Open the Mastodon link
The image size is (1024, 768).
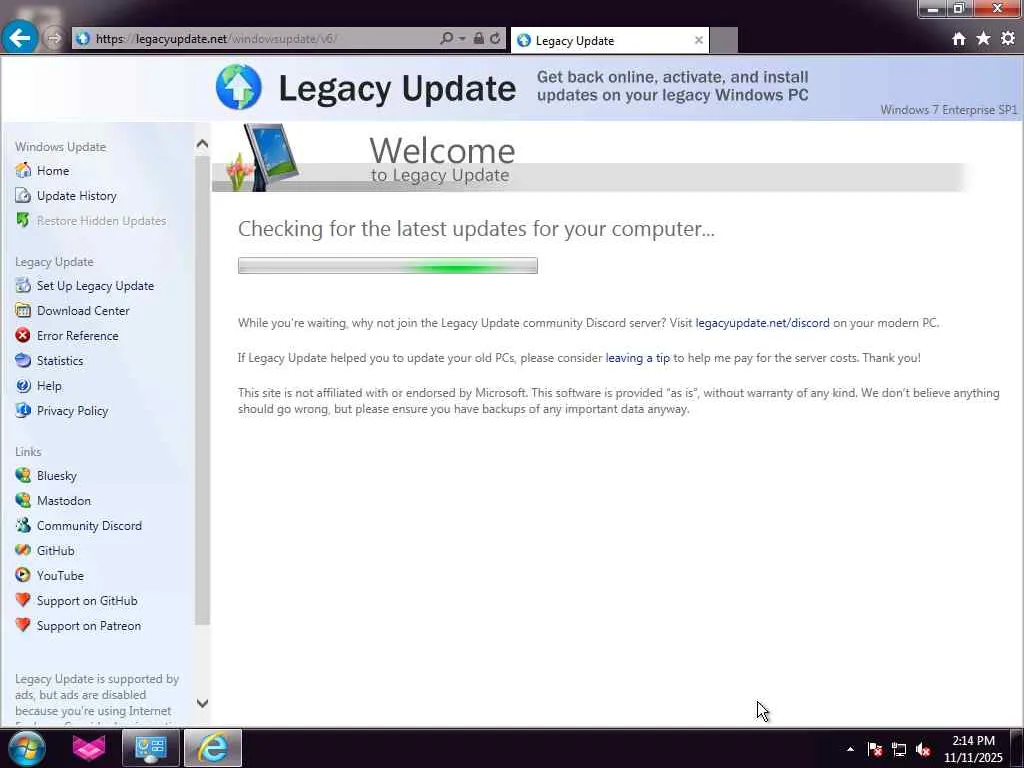pos(64,501)
